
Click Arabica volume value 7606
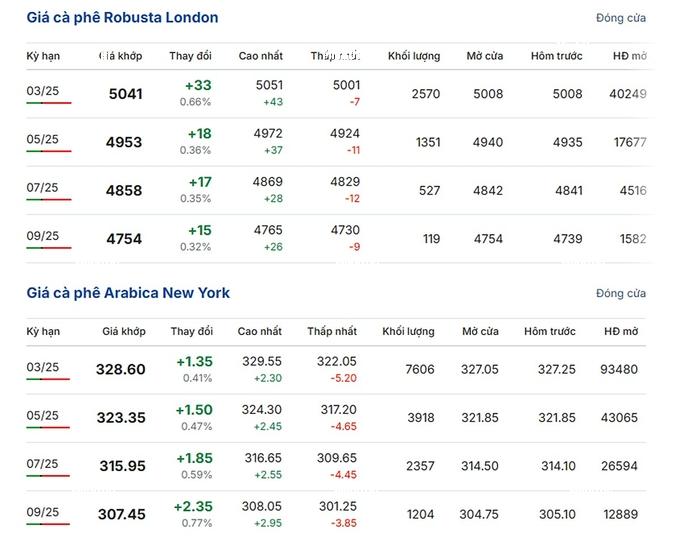420,369
